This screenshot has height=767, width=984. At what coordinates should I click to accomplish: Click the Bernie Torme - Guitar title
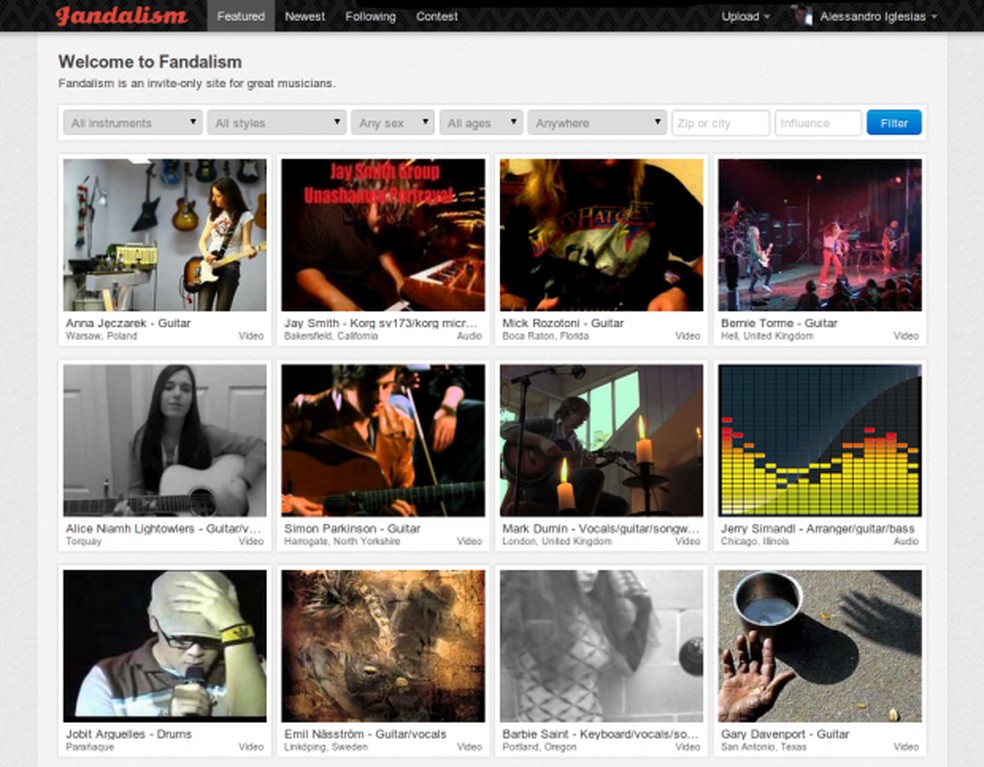779,323
